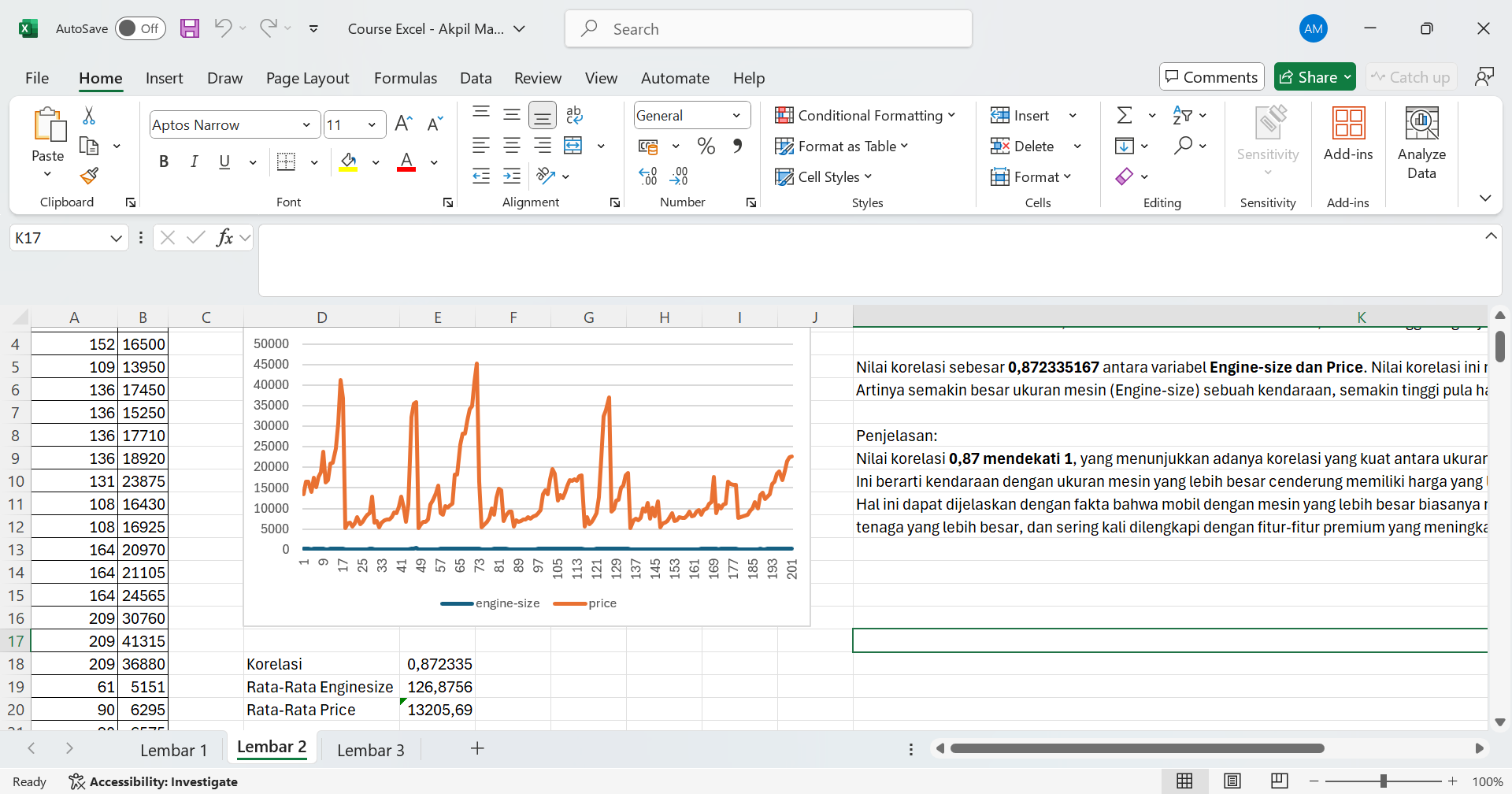Apply Comma Style format
Viewport: 1512px width, 794px height.
(x=737, y=146)
